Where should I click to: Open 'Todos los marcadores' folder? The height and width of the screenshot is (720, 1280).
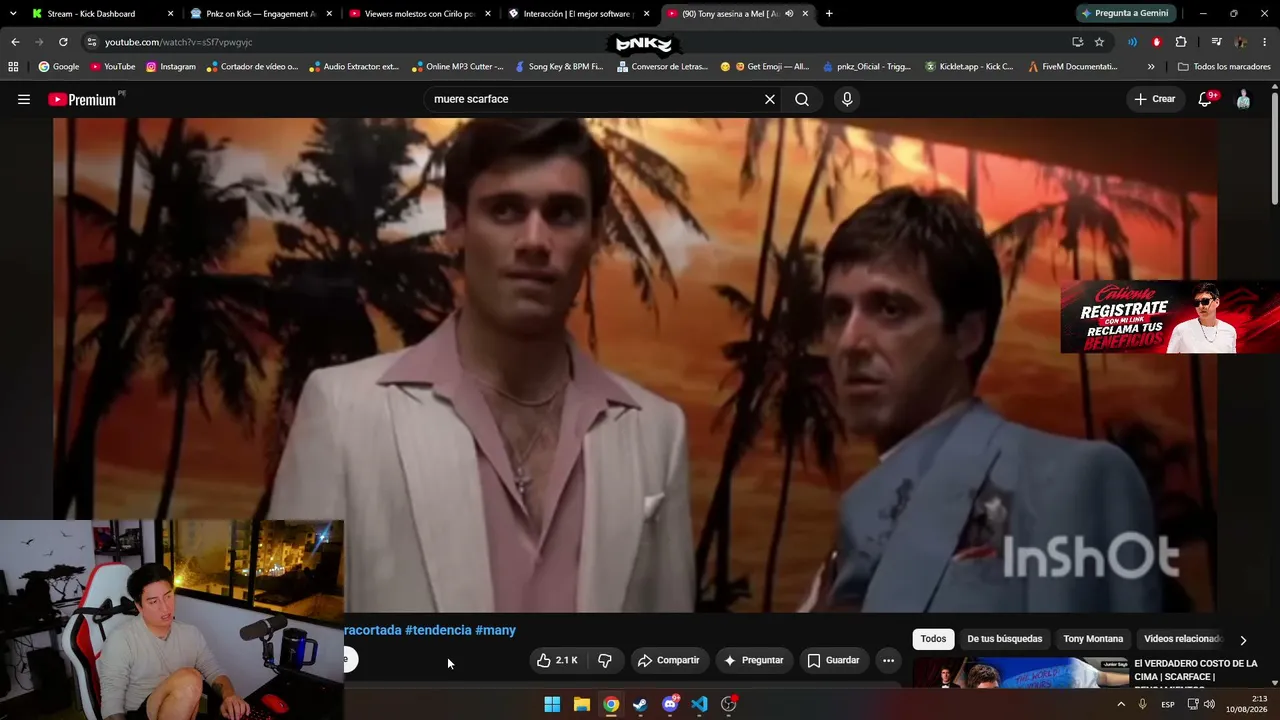pyautogui.click(x=1224, y=67)
